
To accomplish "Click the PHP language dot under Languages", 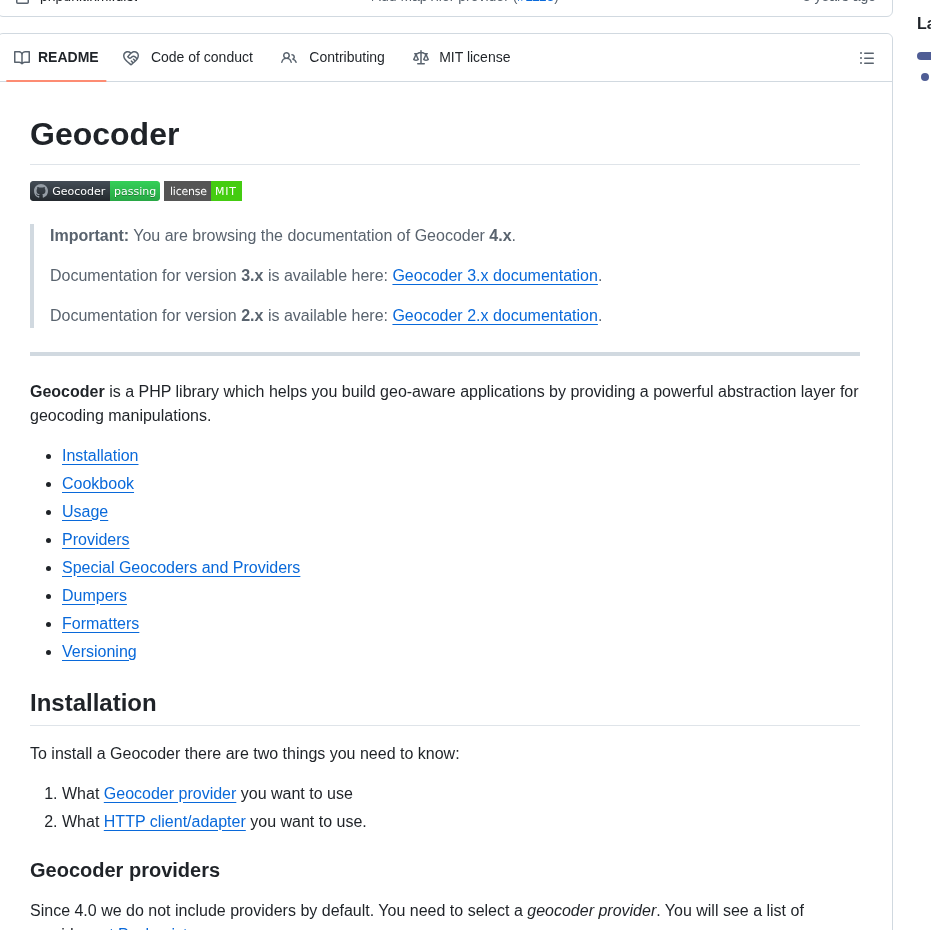I will click(x=924, y=78).
